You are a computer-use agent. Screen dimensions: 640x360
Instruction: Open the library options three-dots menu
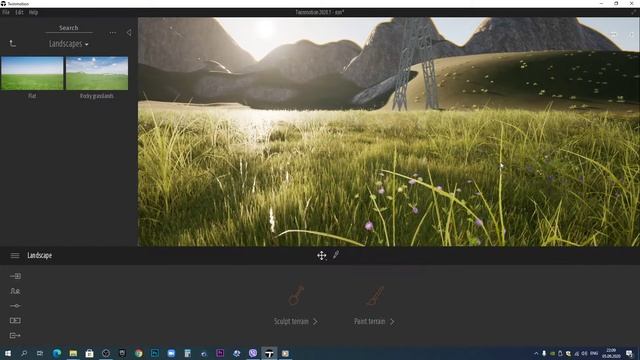(113, 33)
